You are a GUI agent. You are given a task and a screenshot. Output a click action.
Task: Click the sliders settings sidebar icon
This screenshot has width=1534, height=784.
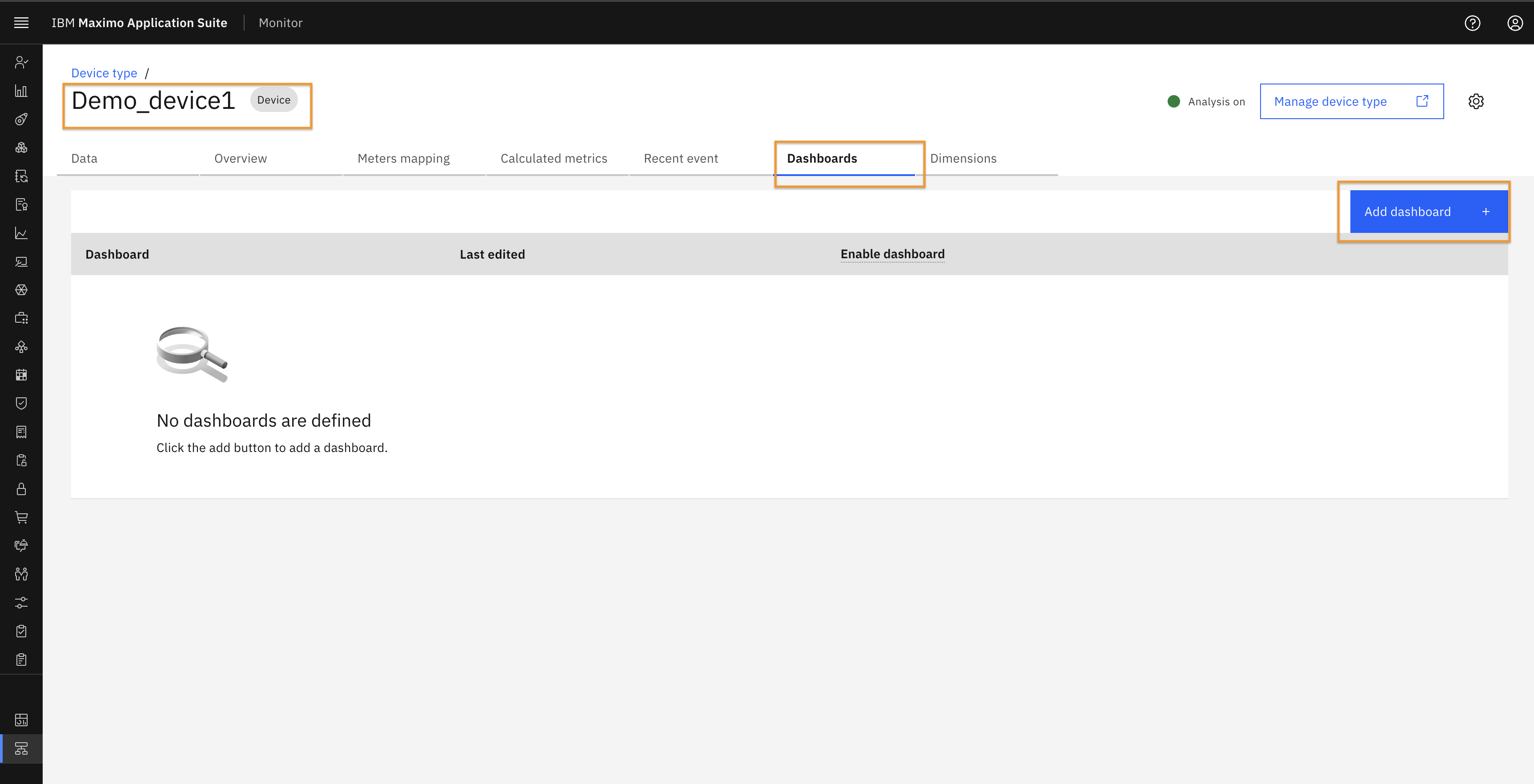click(21, 602)
